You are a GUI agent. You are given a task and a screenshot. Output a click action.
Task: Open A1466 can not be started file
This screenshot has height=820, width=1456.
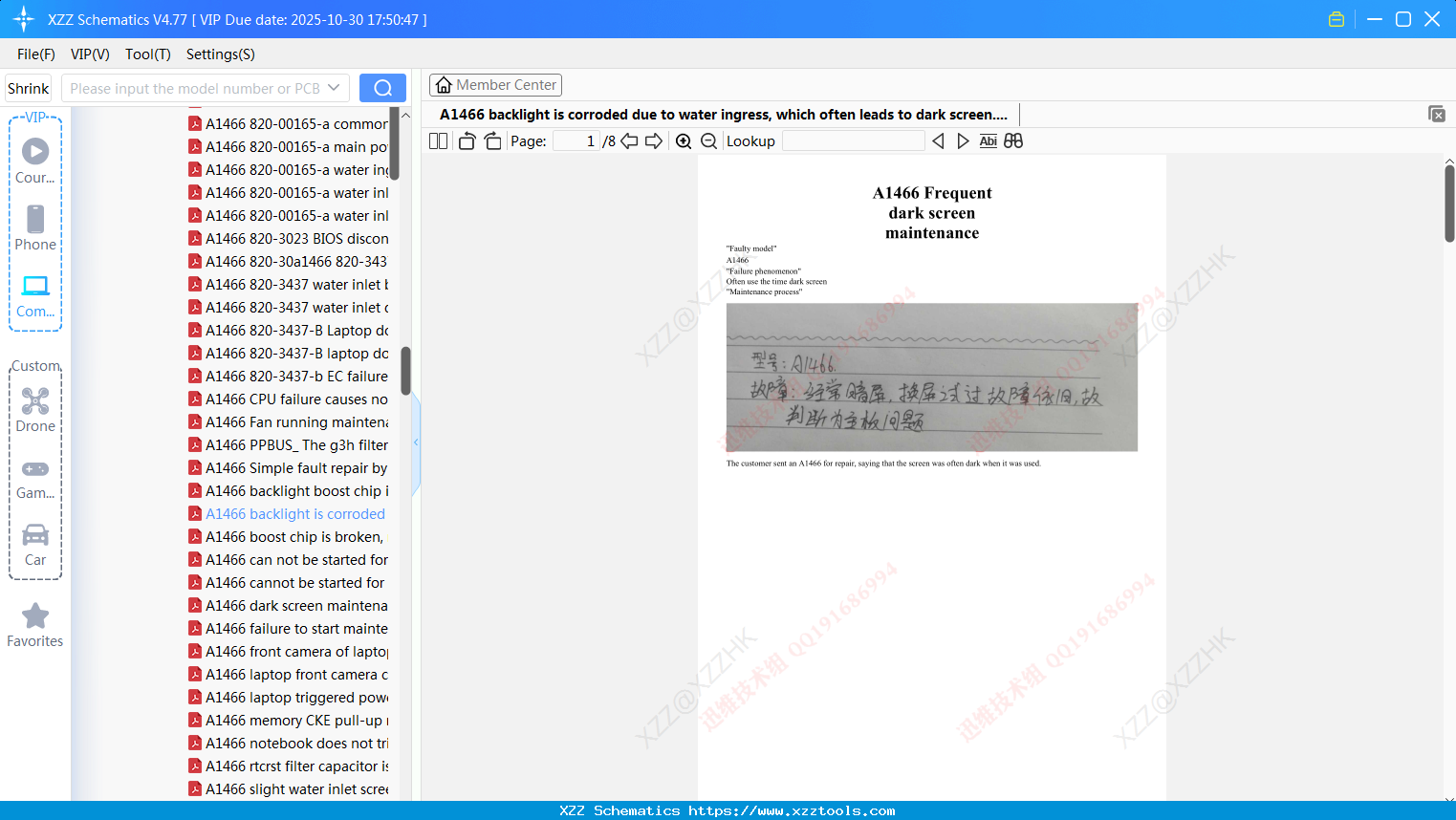(x=288, y=560)
